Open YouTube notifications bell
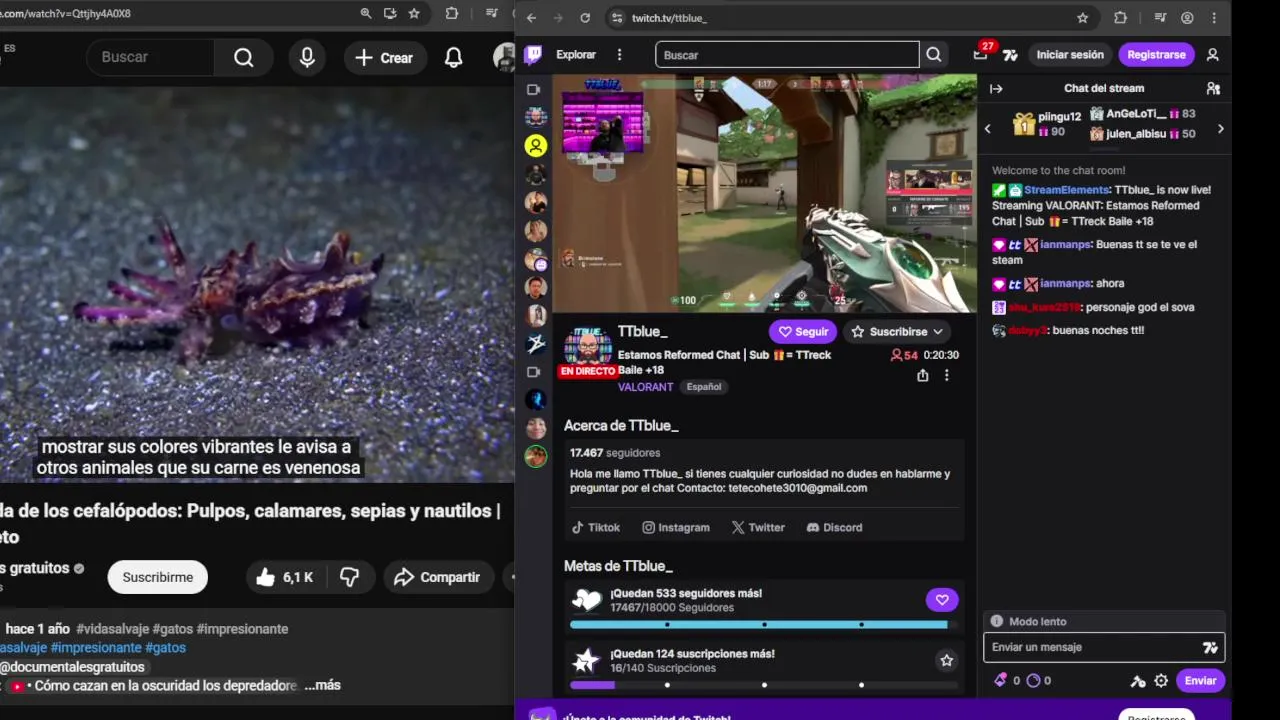The width and height of the screenshot is (1280, 720). [x=453, y=57]
